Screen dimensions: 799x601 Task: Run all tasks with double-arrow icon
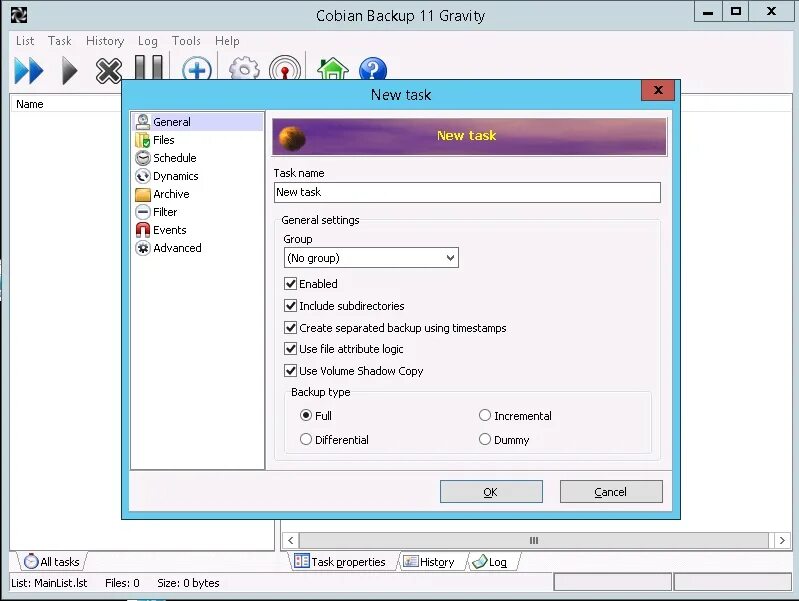(29, 70)
